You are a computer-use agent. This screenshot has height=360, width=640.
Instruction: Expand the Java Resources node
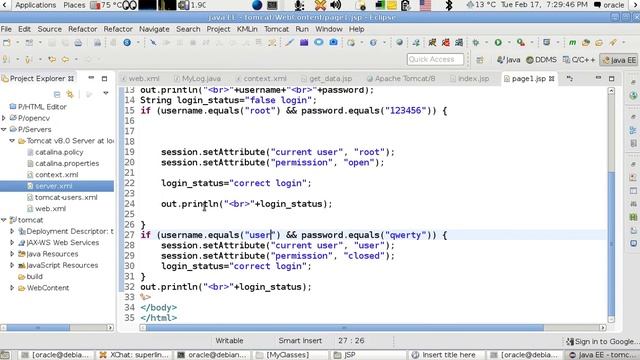coord(12,254)
